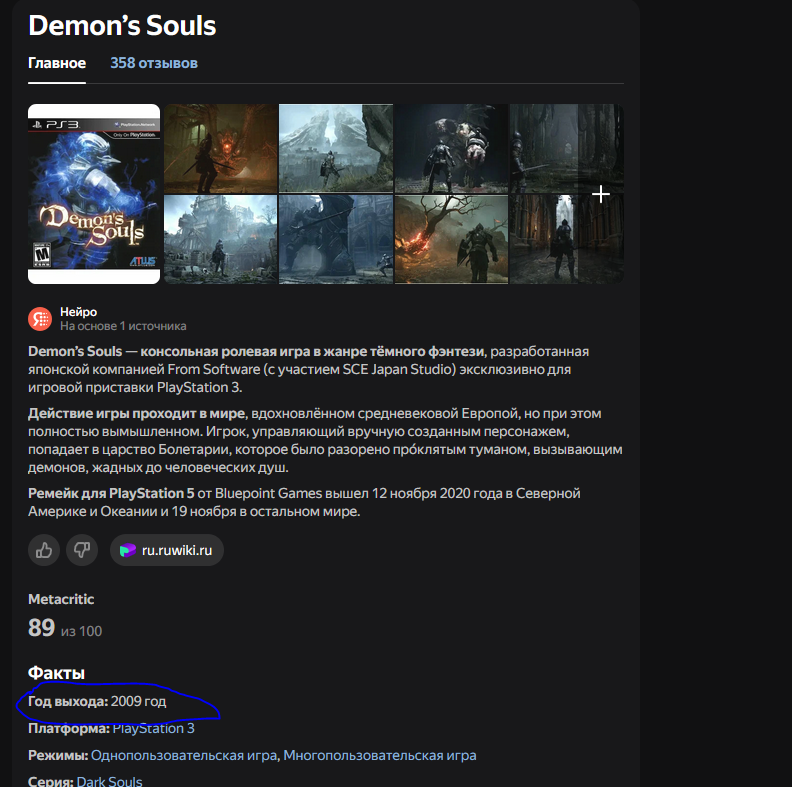Screen dimensions: 792x787
Task: Open the PS3 Demon's Souls cover image
Action: (x=94, y=194)
